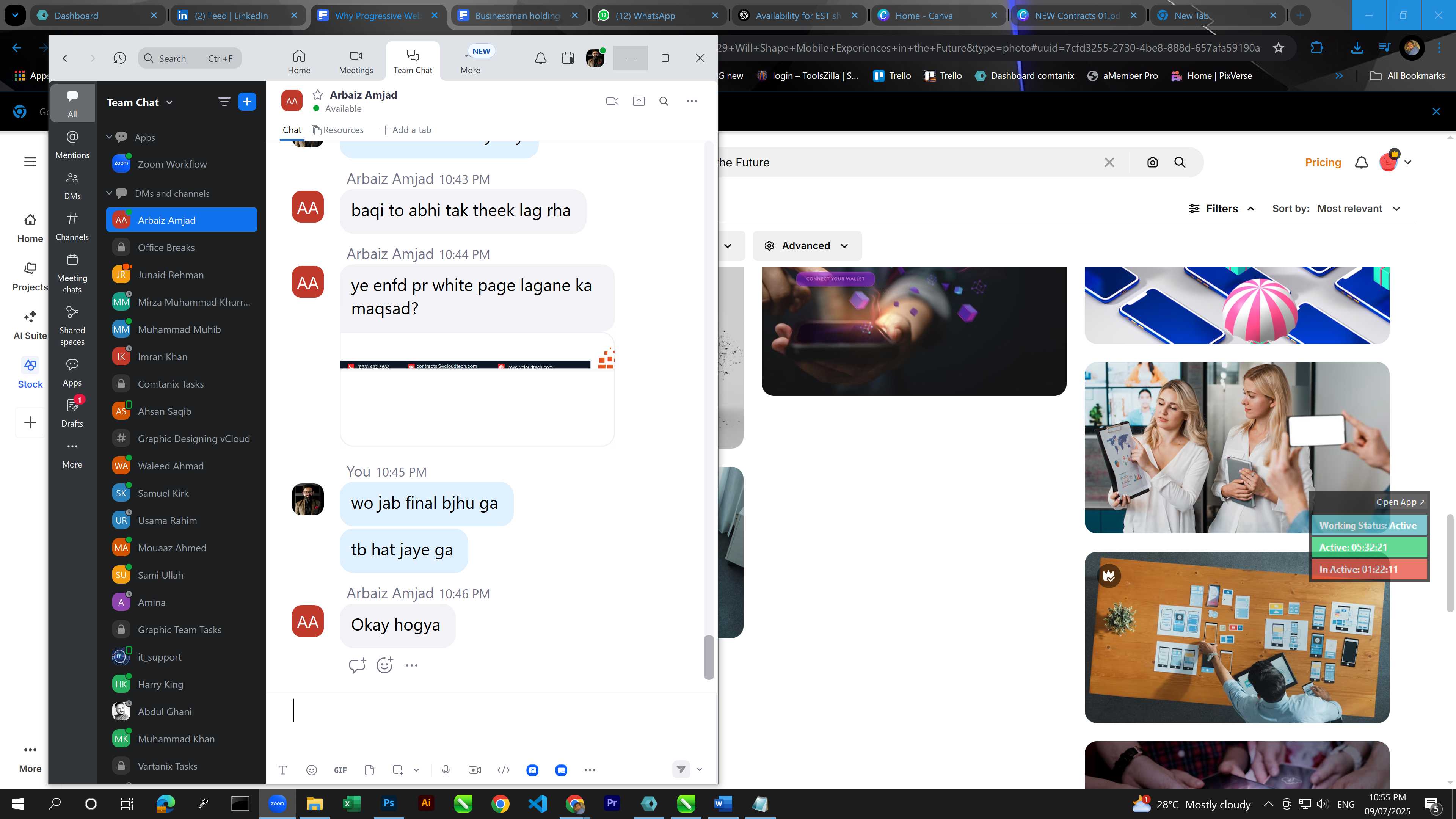Reply in thread to Okay hogya message
Viewport: 1456px width, 819px height.
(357, 665)
